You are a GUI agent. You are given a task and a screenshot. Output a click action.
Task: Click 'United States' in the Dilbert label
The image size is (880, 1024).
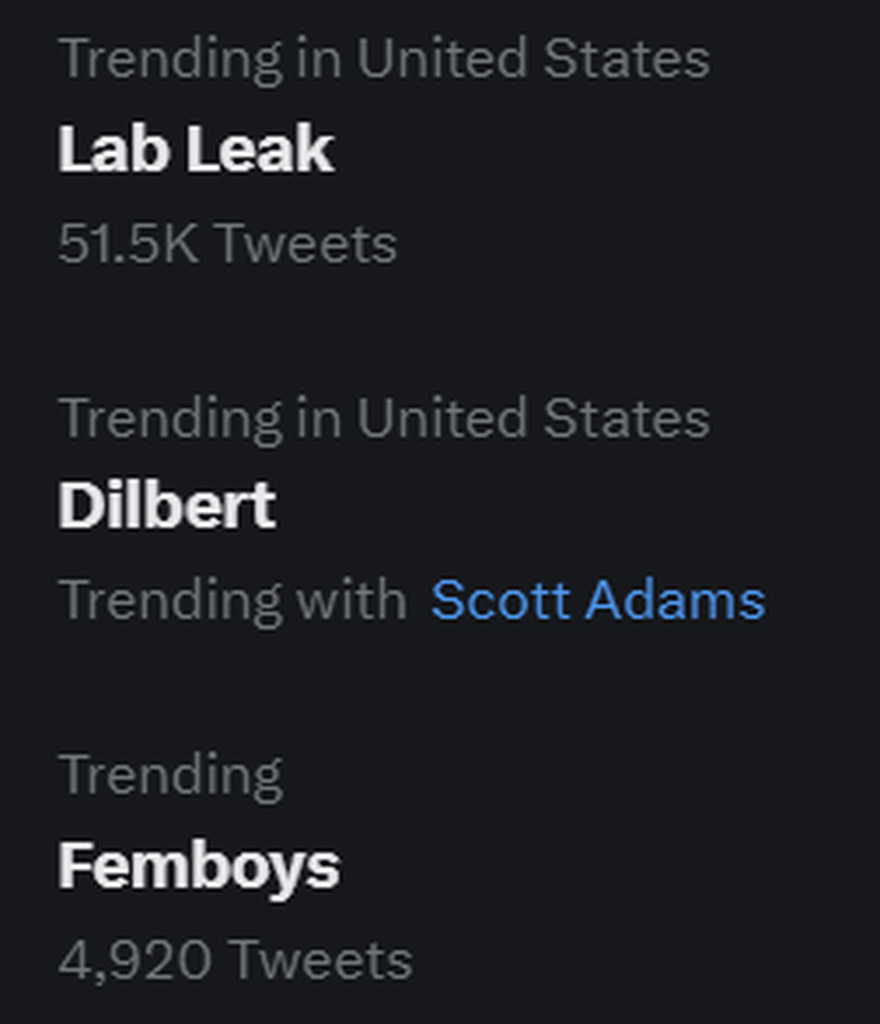pos(533,417)
